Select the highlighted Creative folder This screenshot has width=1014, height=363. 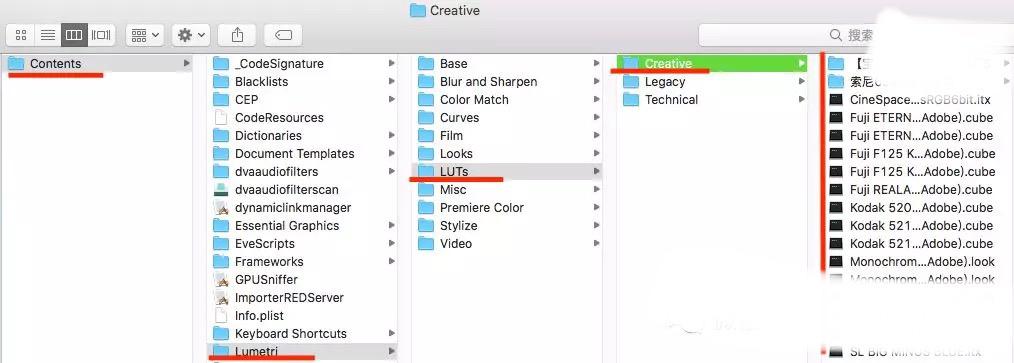click(x=712, y=63)
